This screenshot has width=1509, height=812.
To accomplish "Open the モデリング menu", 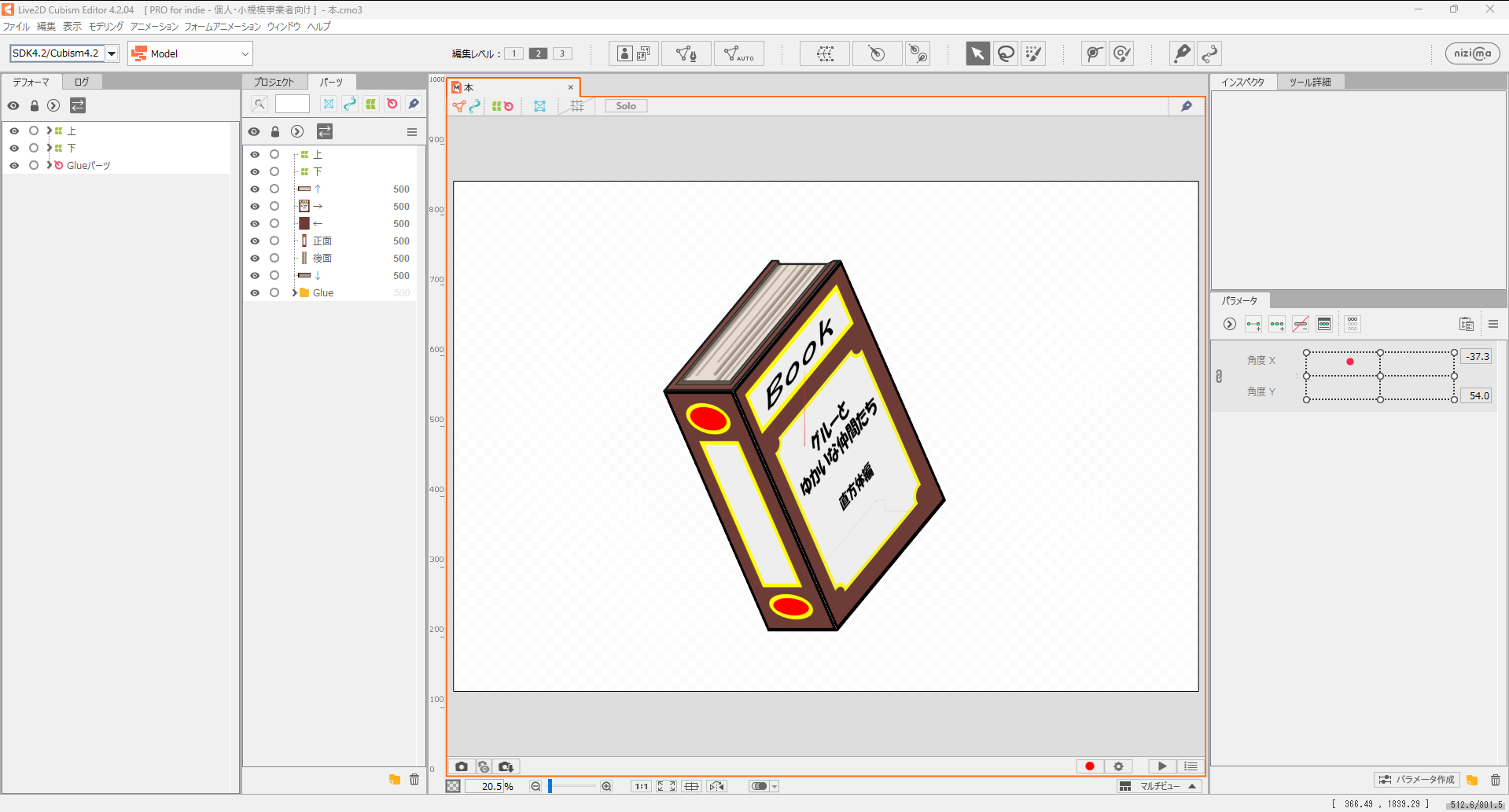I will 106,27.
